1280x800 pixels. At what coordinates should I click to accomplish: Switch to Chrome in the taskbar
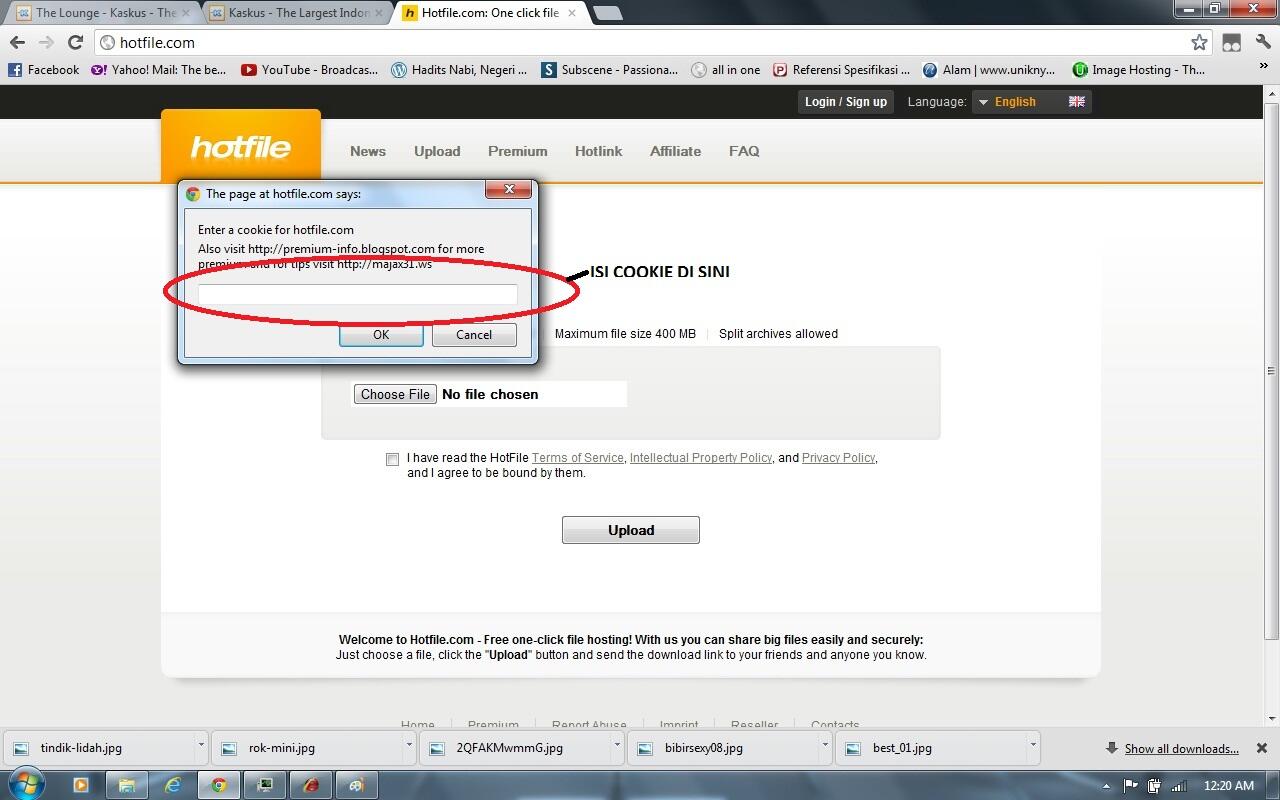coord(219,785)
